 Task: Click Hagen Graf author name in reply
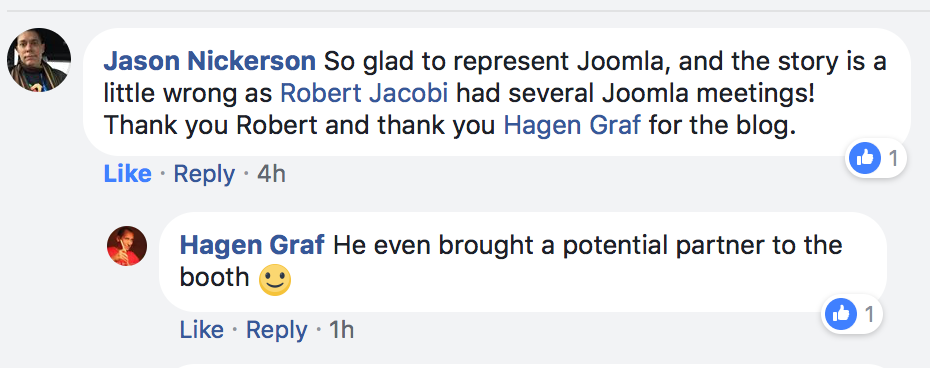coord(252,245)
